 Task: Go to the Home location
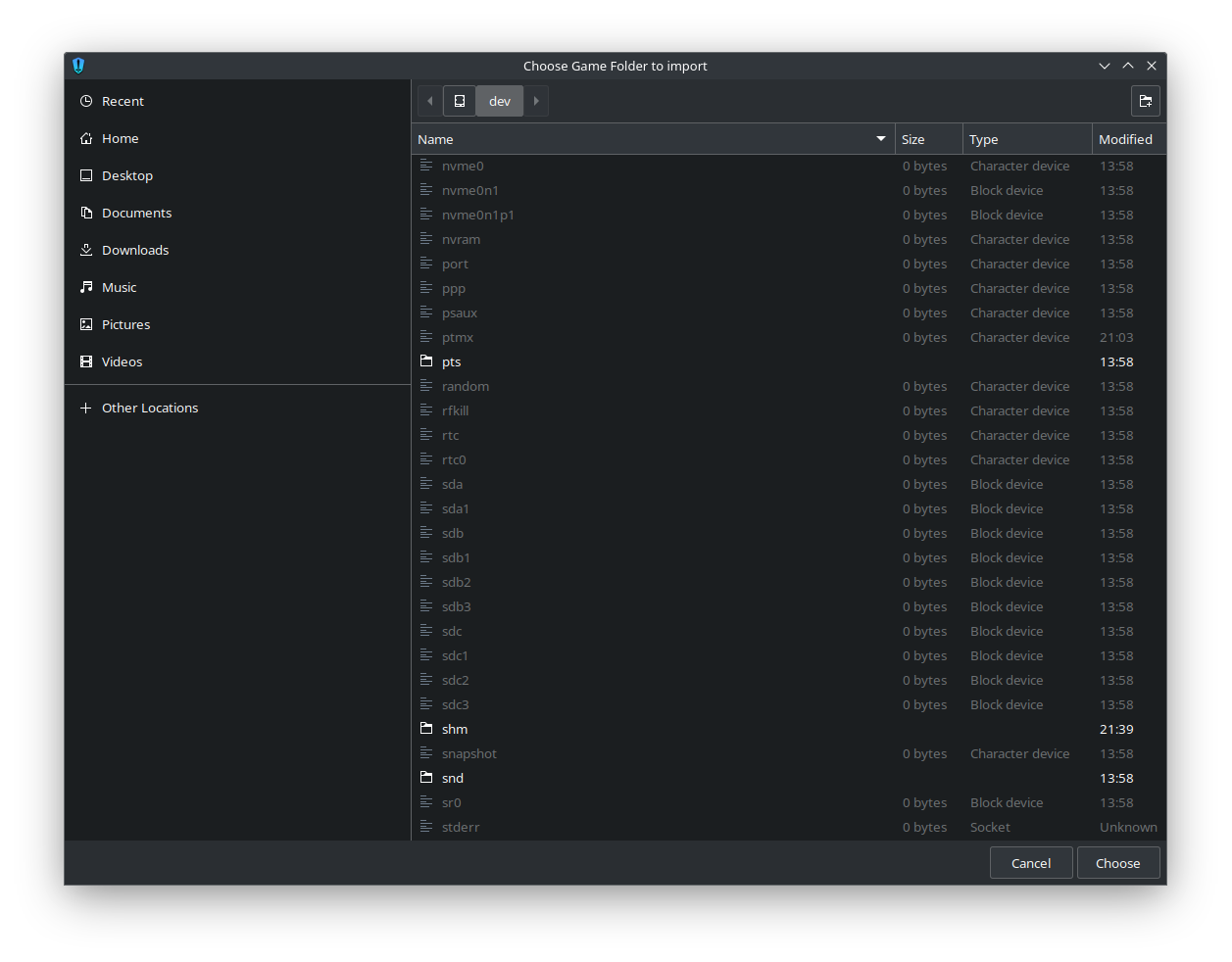(120, 138)
